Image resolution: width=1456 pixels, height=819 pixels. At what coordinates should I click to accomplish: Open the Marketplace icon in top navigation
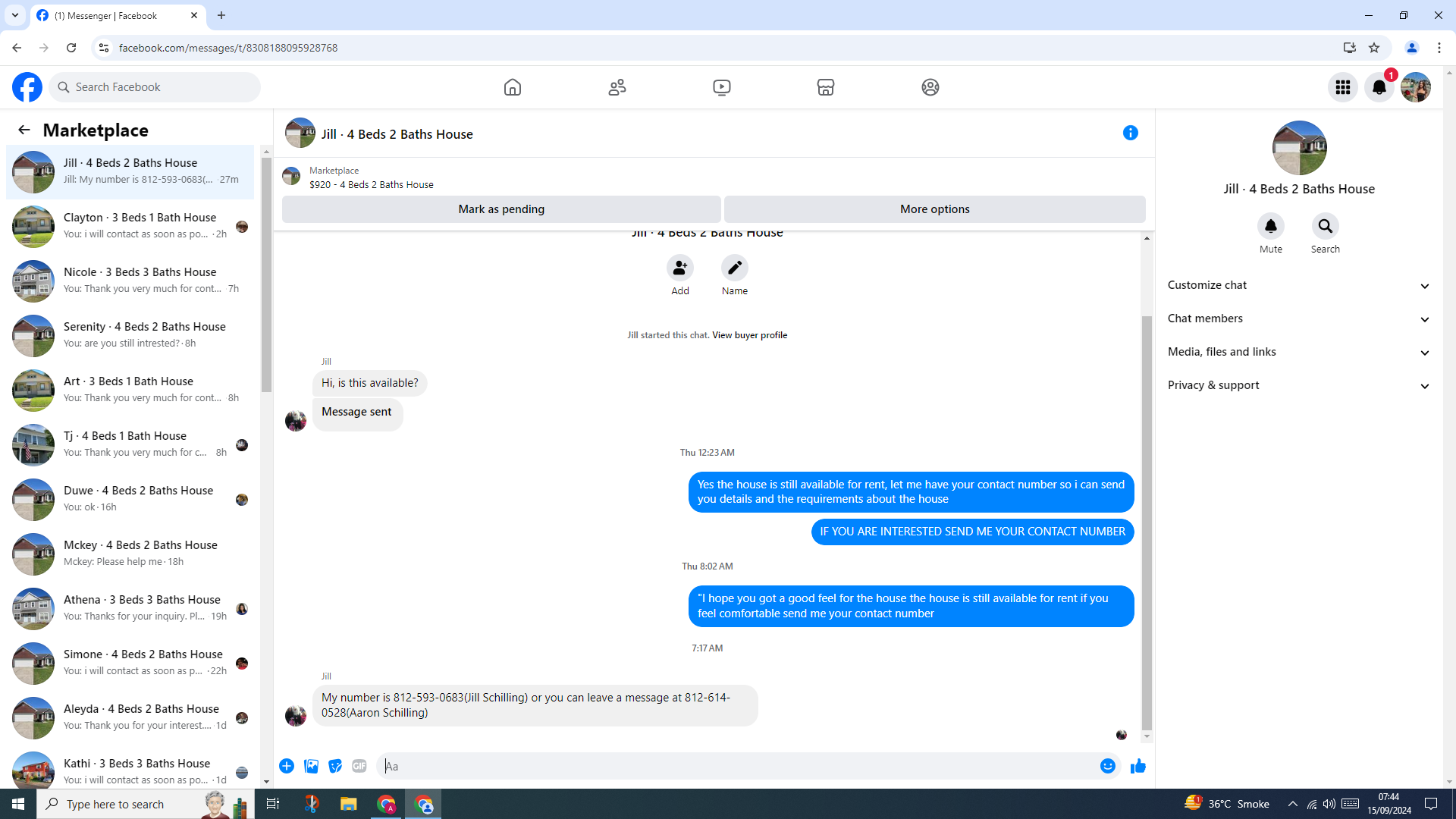826,87
